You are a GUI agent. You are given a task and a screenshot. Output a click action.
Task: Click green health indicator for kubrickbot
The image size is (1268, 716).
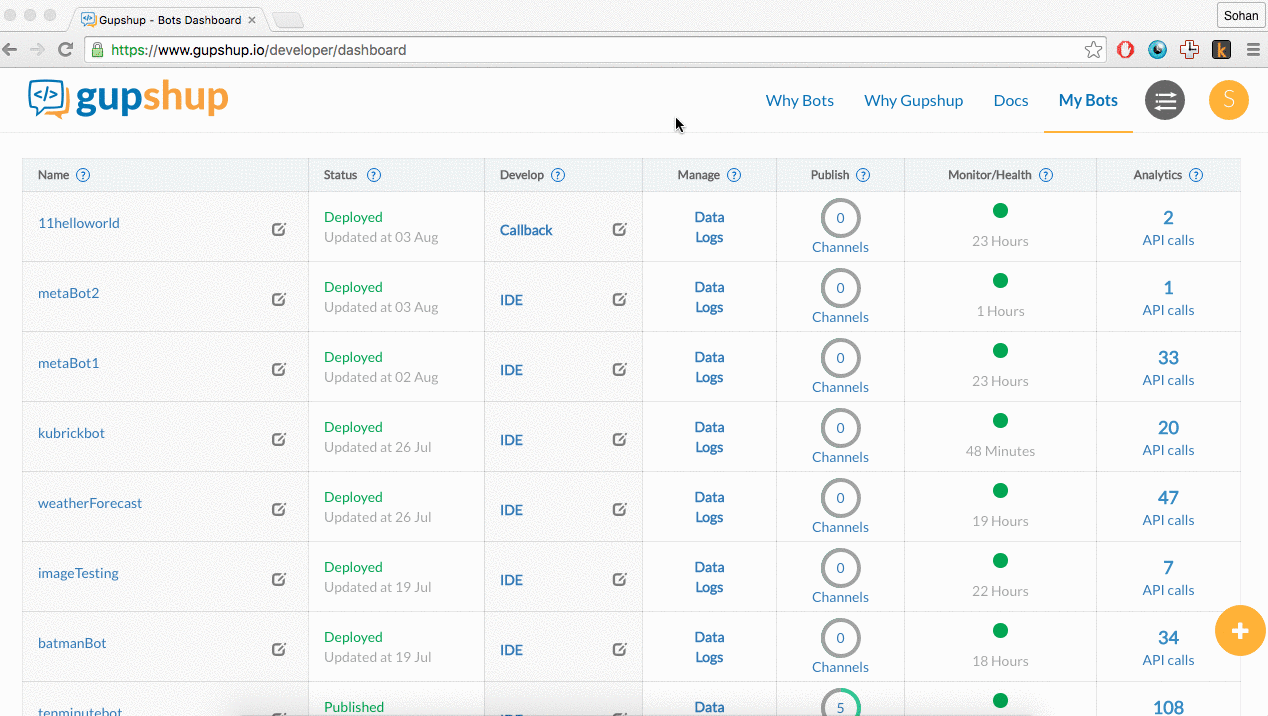click(1000, 421)
